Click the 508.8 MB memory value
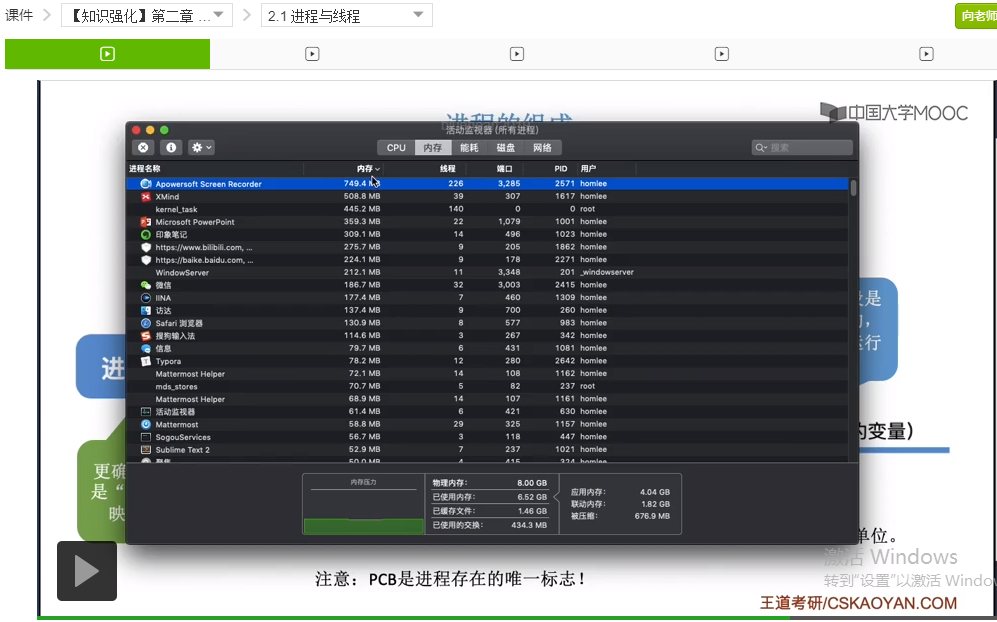Viewport: 997px width, 622px height. coord(362,197)
